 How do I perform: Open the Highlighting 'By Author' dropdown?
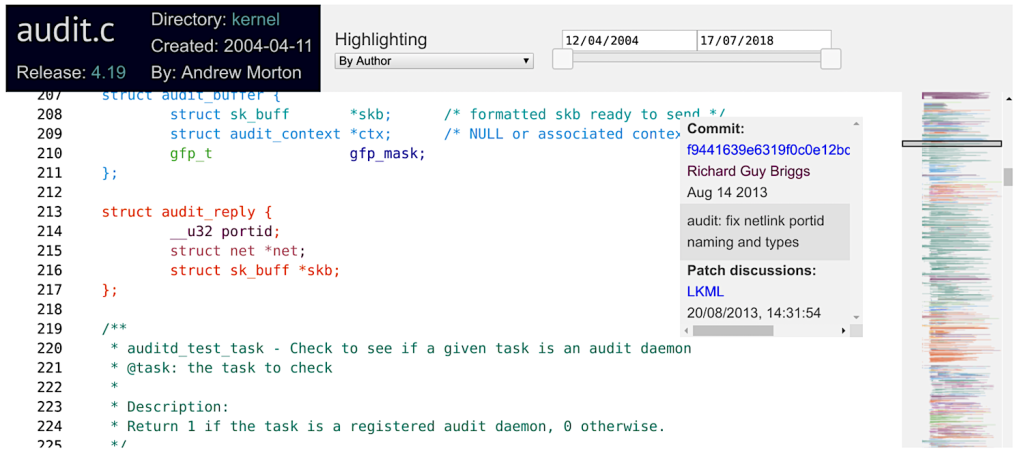433,61
